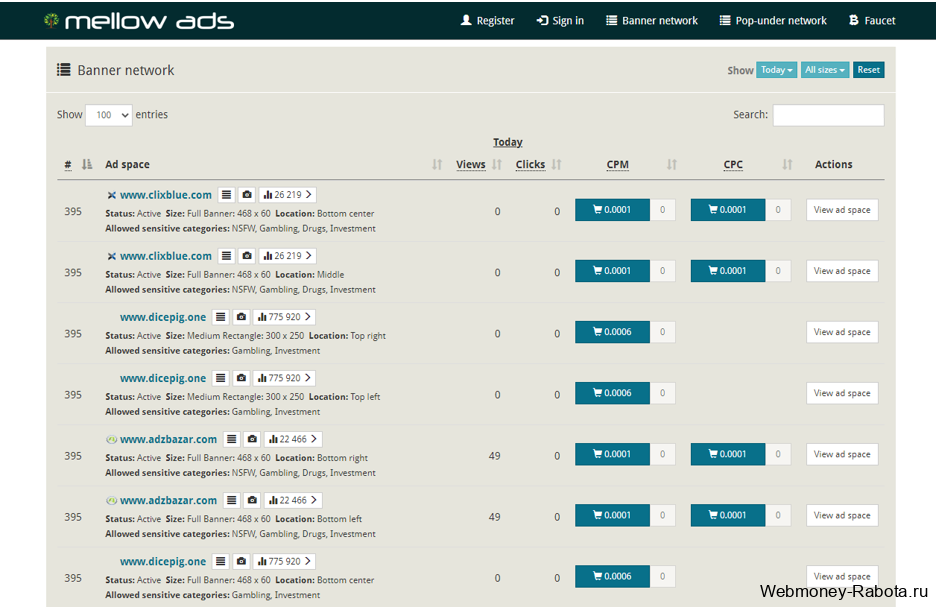The width and height of the screenshot is (937, 609).
Task: Open the entries count selector showing 100
Action: [x=109, y=115]
